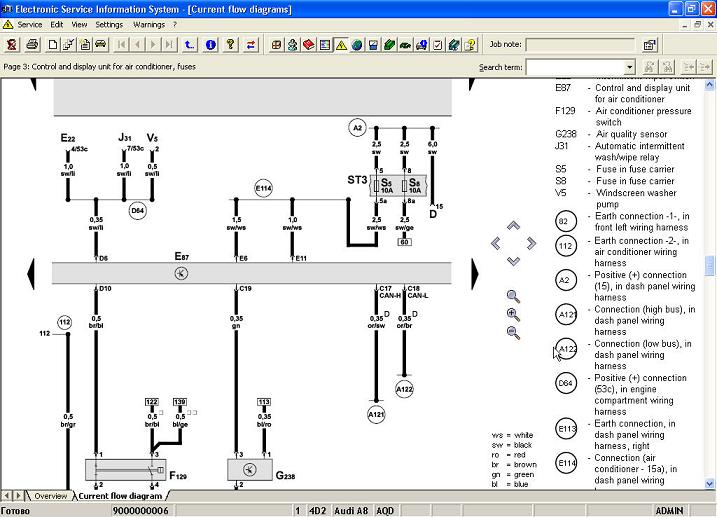
Task: Open the Search term dropdown
Action: point(630,67)
